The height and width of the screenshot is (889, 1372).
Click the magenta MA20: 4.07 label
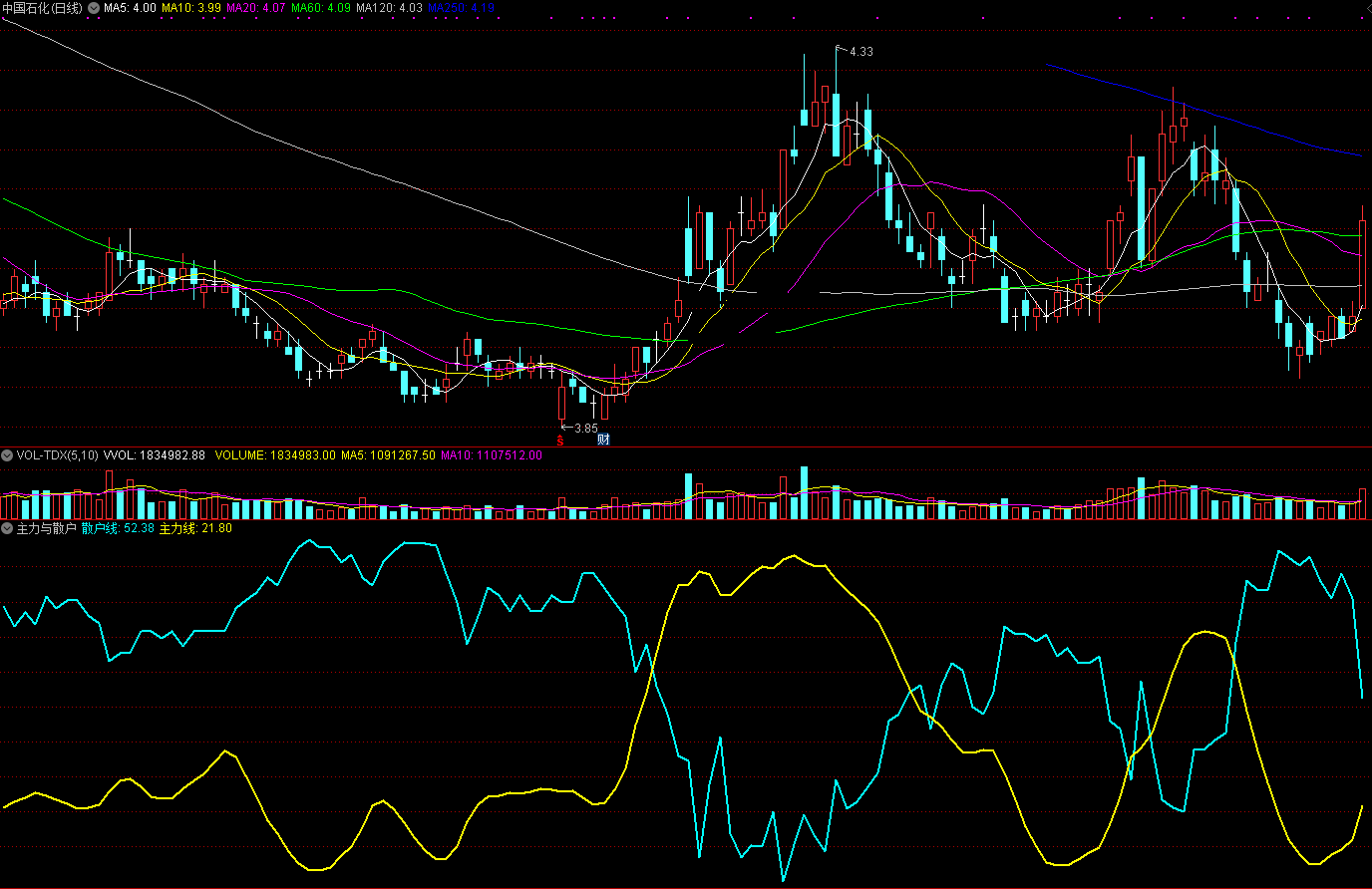256,8
